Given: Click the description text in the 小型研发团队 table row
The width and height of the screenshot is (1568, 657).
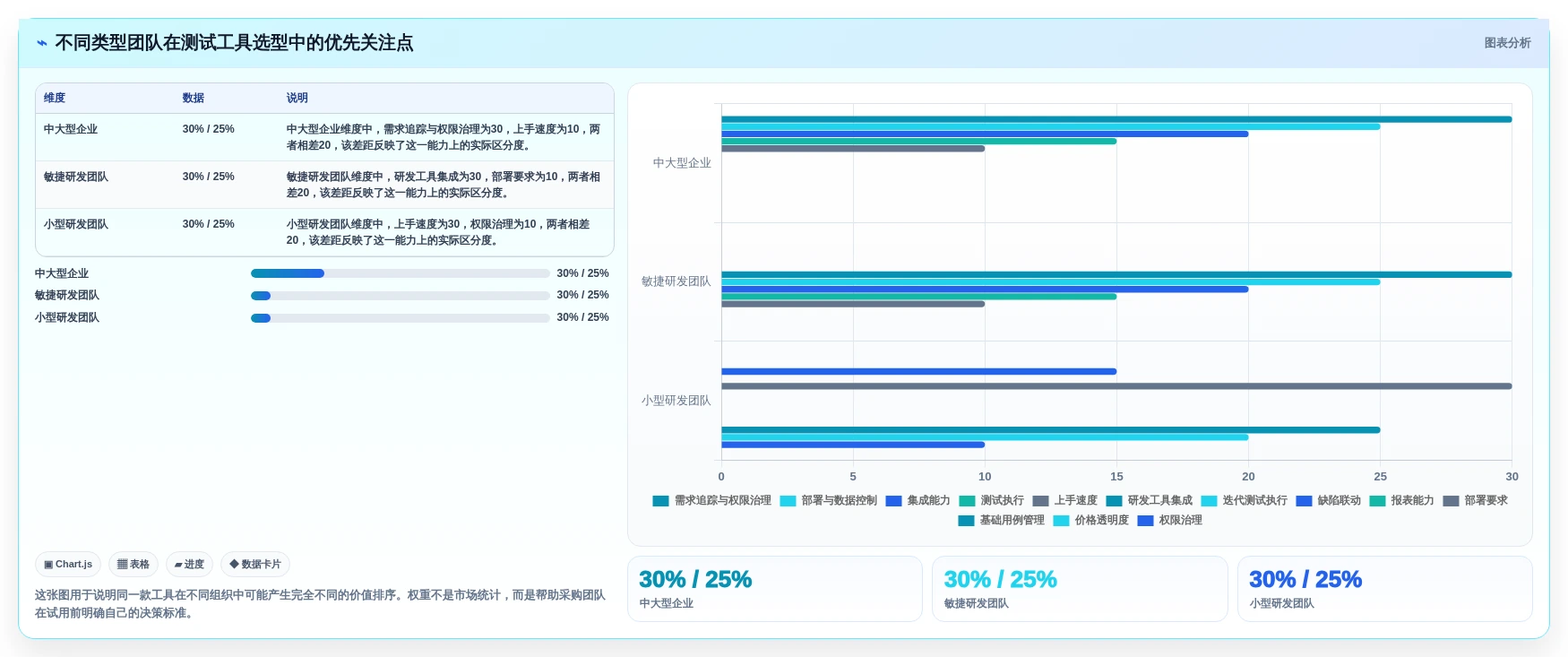Looking at the screenshot, I should click(x=439, y=232).
